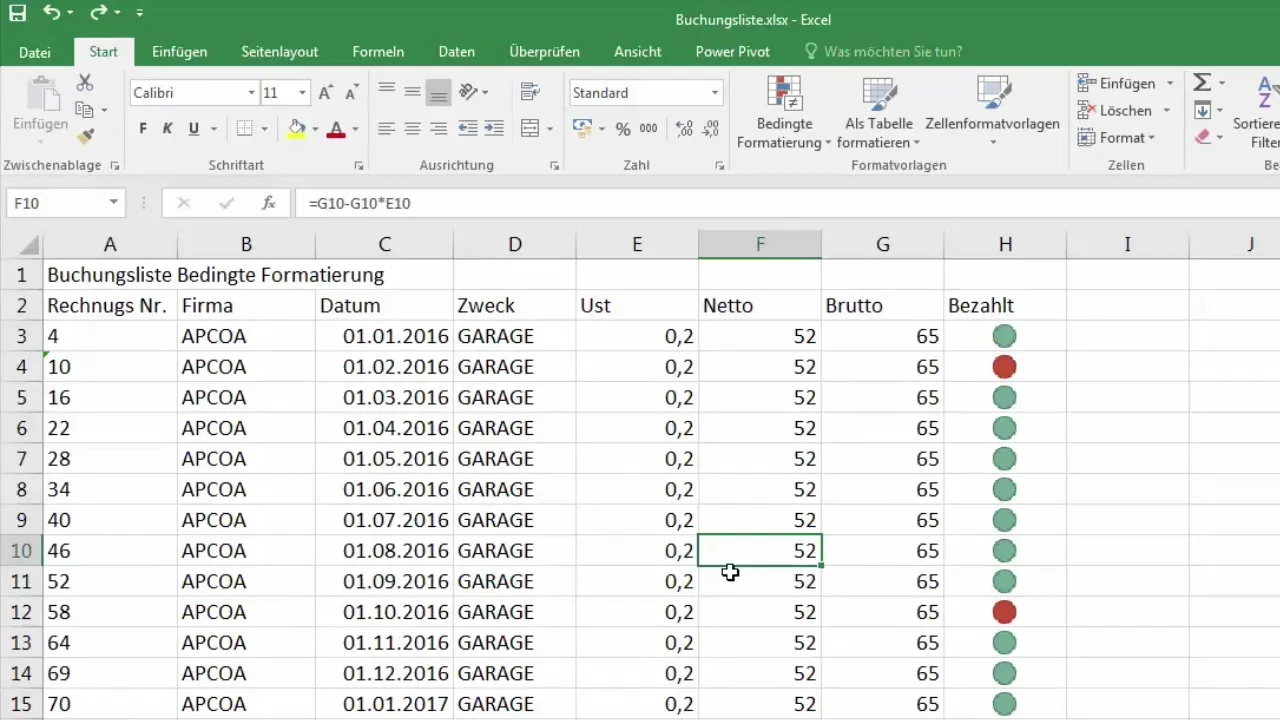
Task: Switch to the Seitenlayout tab
Action: tap(280, 52)
